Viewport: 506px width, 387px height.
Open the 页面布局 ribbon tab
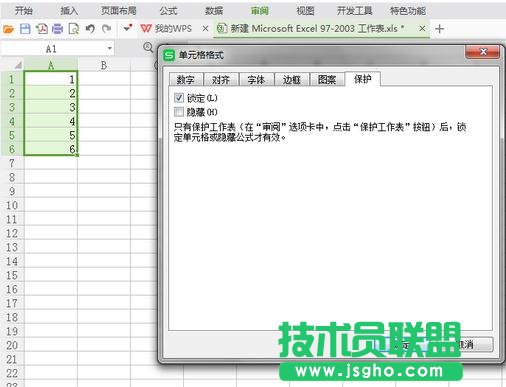click(119, 11)
